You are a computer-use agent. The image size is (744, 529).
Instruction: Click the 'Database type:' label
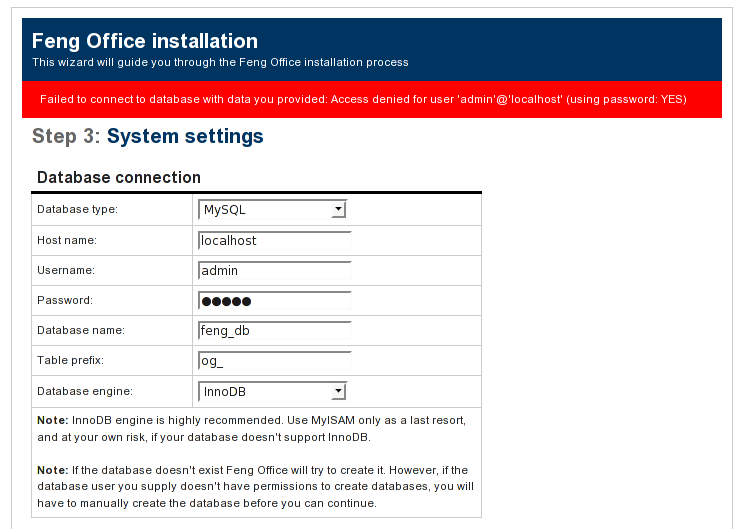[77, 209]
